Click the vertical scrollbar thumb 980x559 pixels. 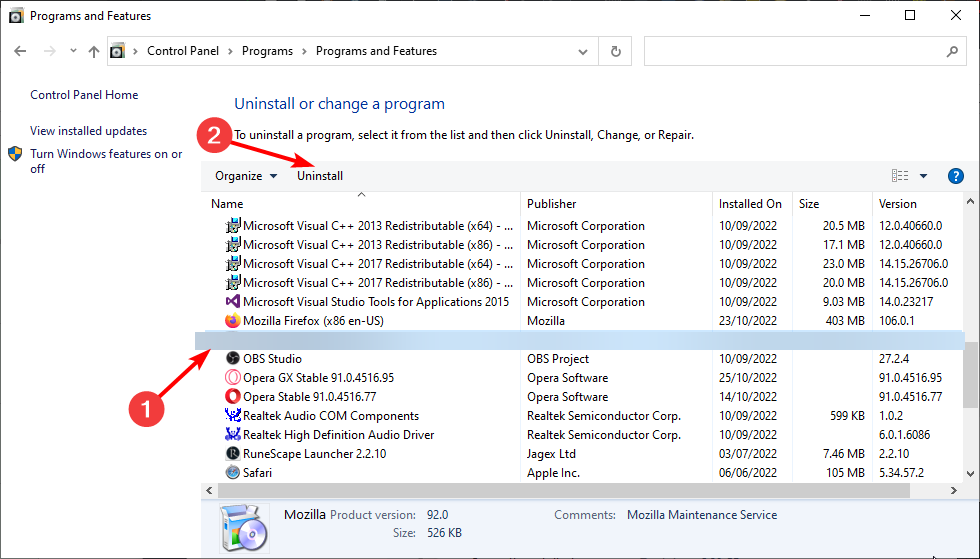[970, 373]
